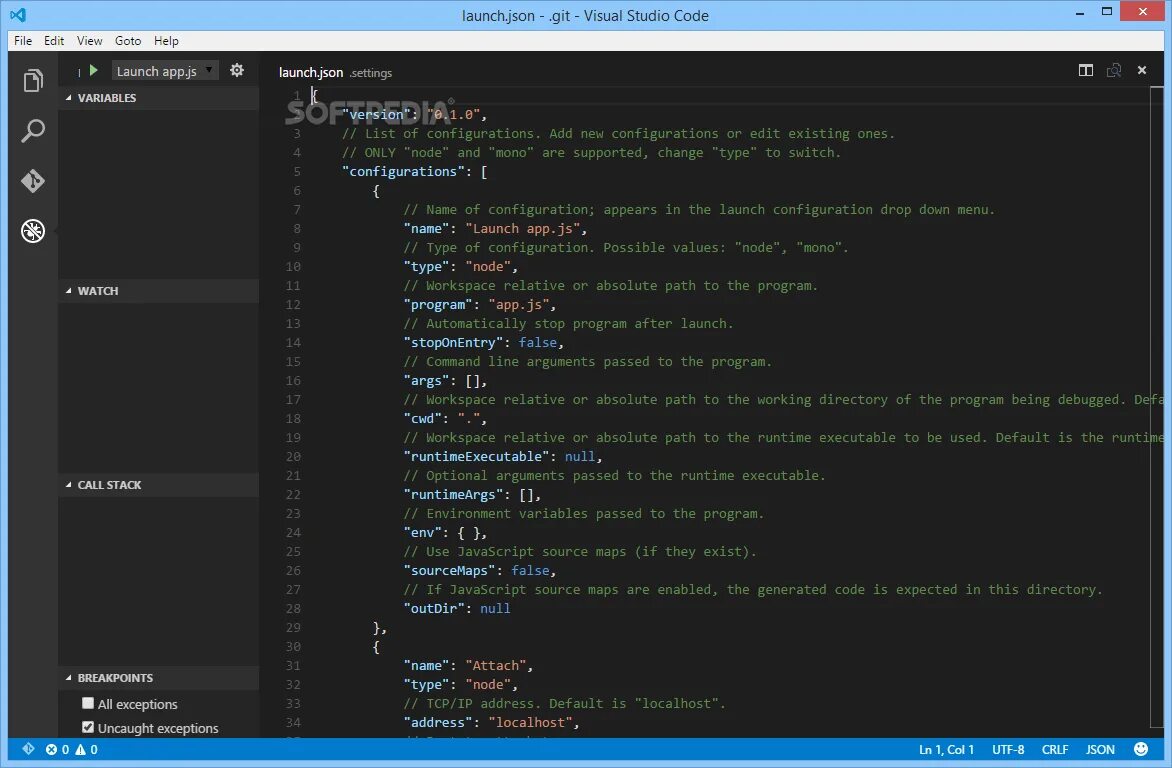Click the open changes icon in editor toolbar
Image resolution: width=1172 pixels, height=768 pixels.
click(1114, 70)
